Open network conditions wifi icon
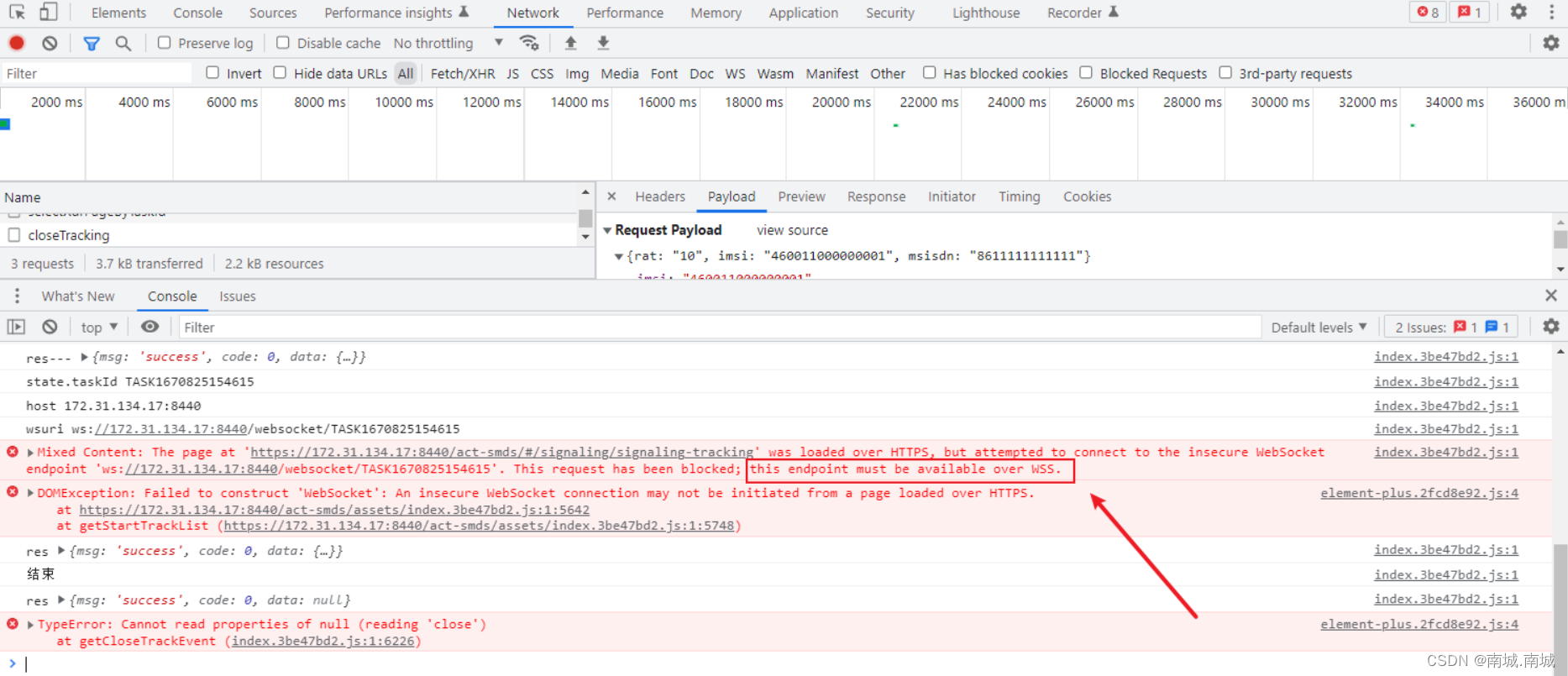Image resolution: width=1568 pixels, height=676 pixels. click(x=529, y=43)
